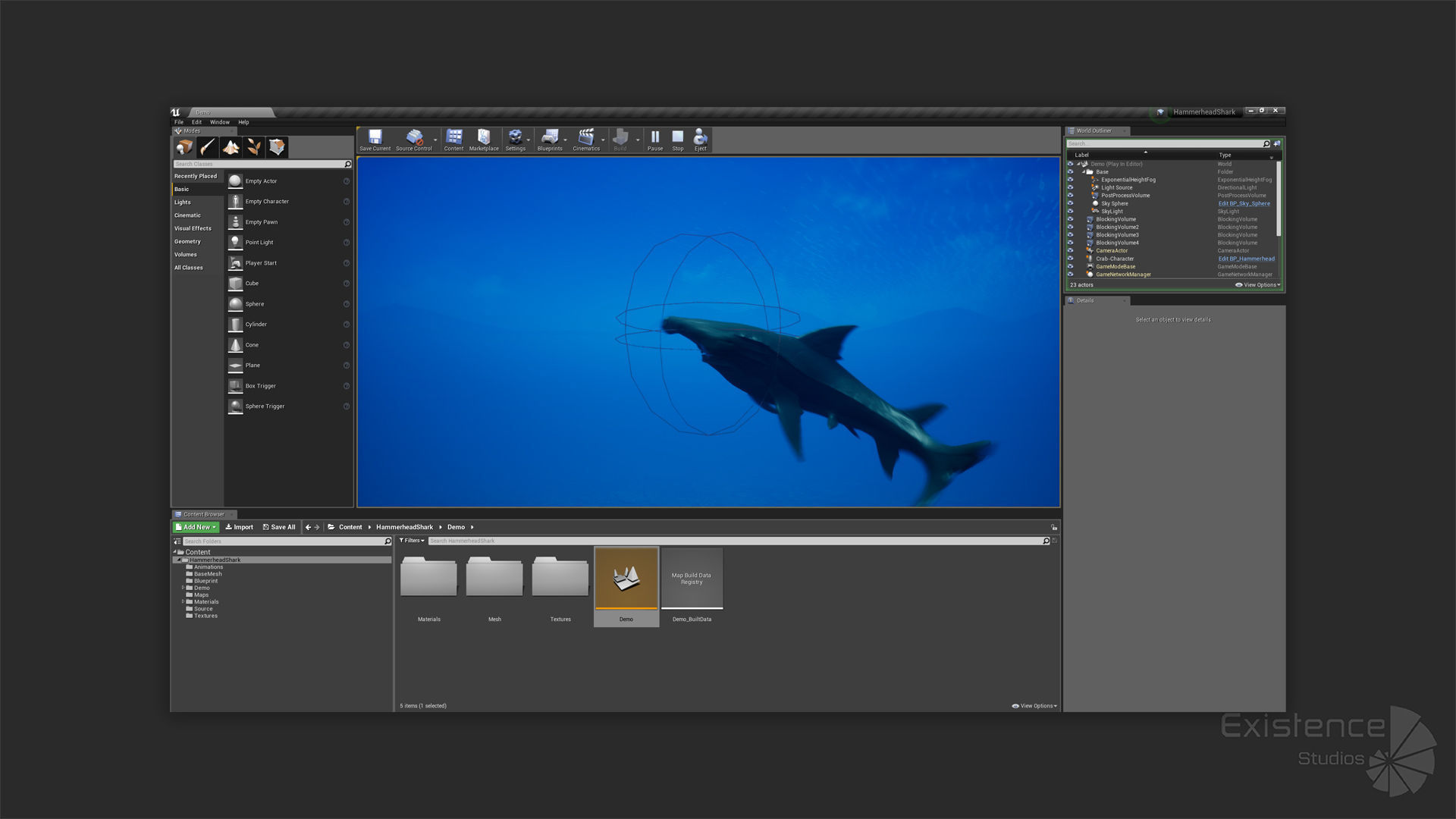The width and height of the screenshot is (1456, 819).
Task: Click Add New button
Action: (196, 527)
